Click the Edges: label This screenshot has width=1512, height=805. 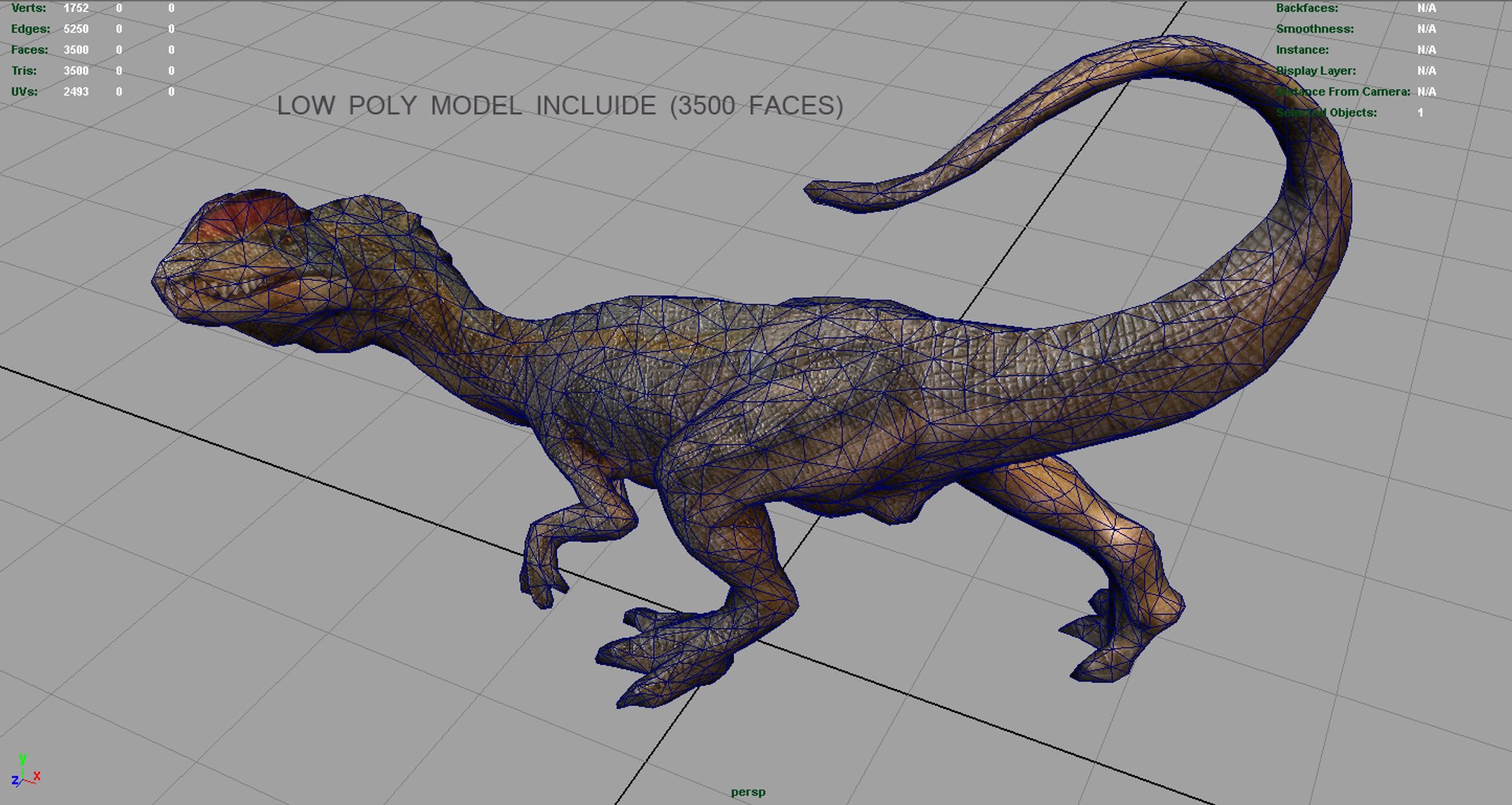(x=31, y=29)
